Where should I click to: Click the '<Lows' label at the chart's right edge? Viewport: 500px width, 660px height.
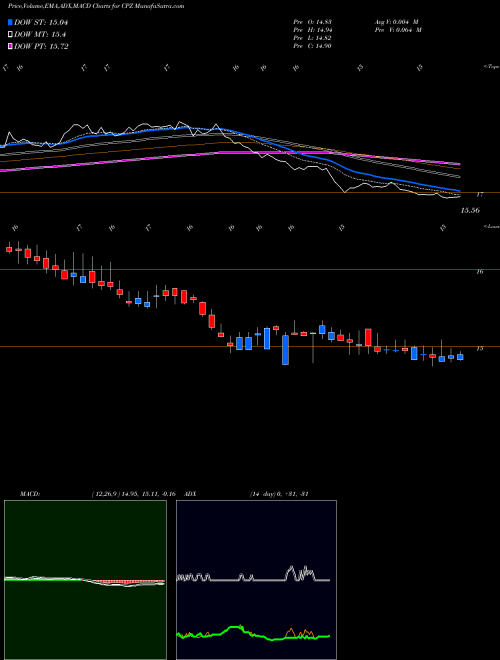(x=491, y=226)
